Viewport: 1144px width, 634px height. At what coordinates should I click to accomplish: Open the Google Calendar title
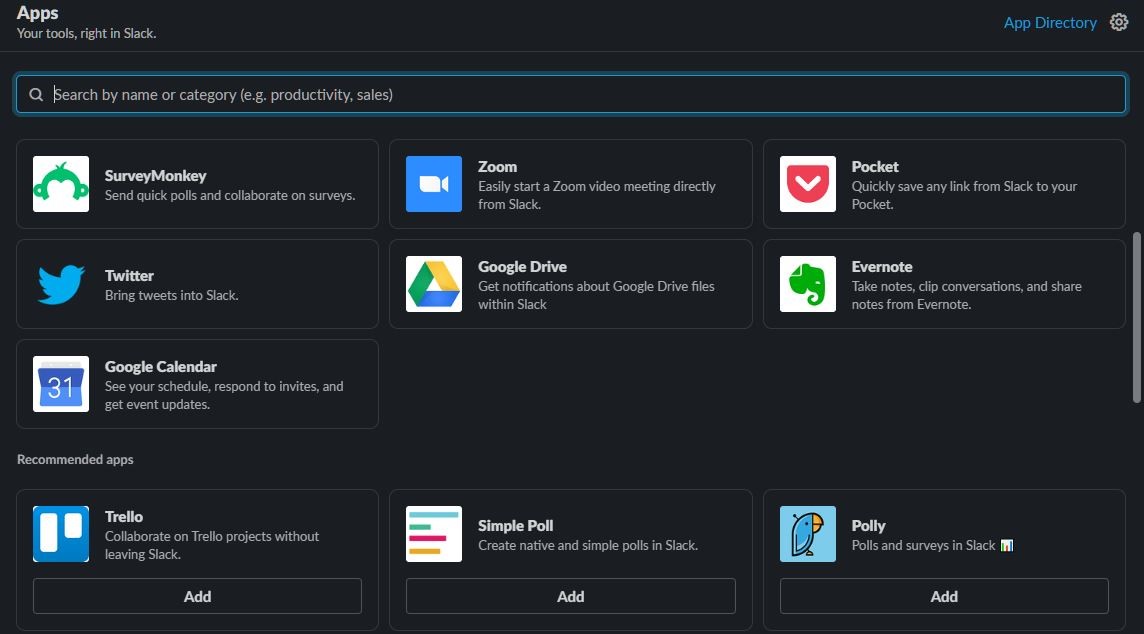coord(161,366)
